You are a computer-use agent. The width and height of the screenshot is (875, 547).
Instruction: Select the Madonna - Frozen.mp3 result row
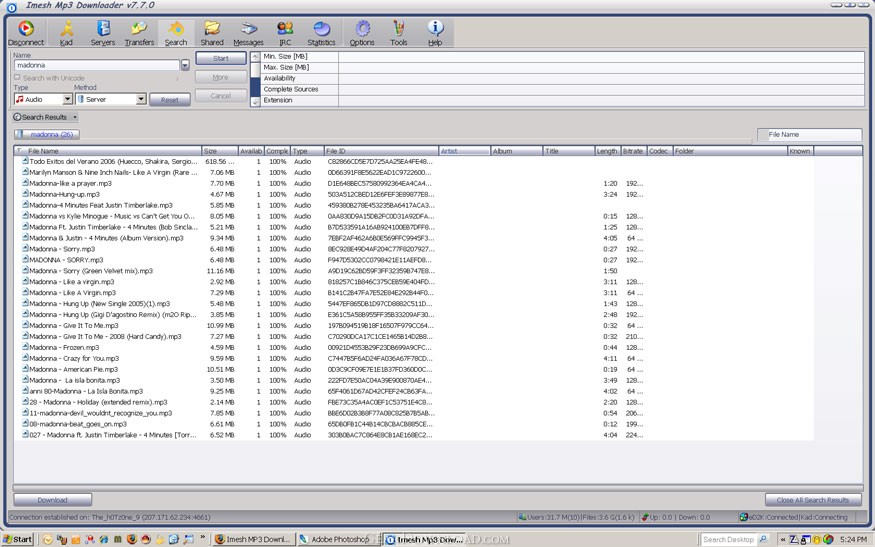[413, 347]
